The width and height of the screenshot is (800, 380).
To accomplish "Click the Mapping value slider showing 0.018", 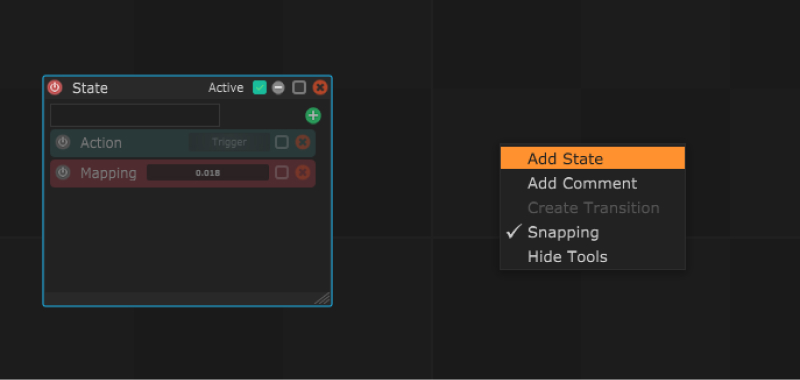I will point(208,172).
